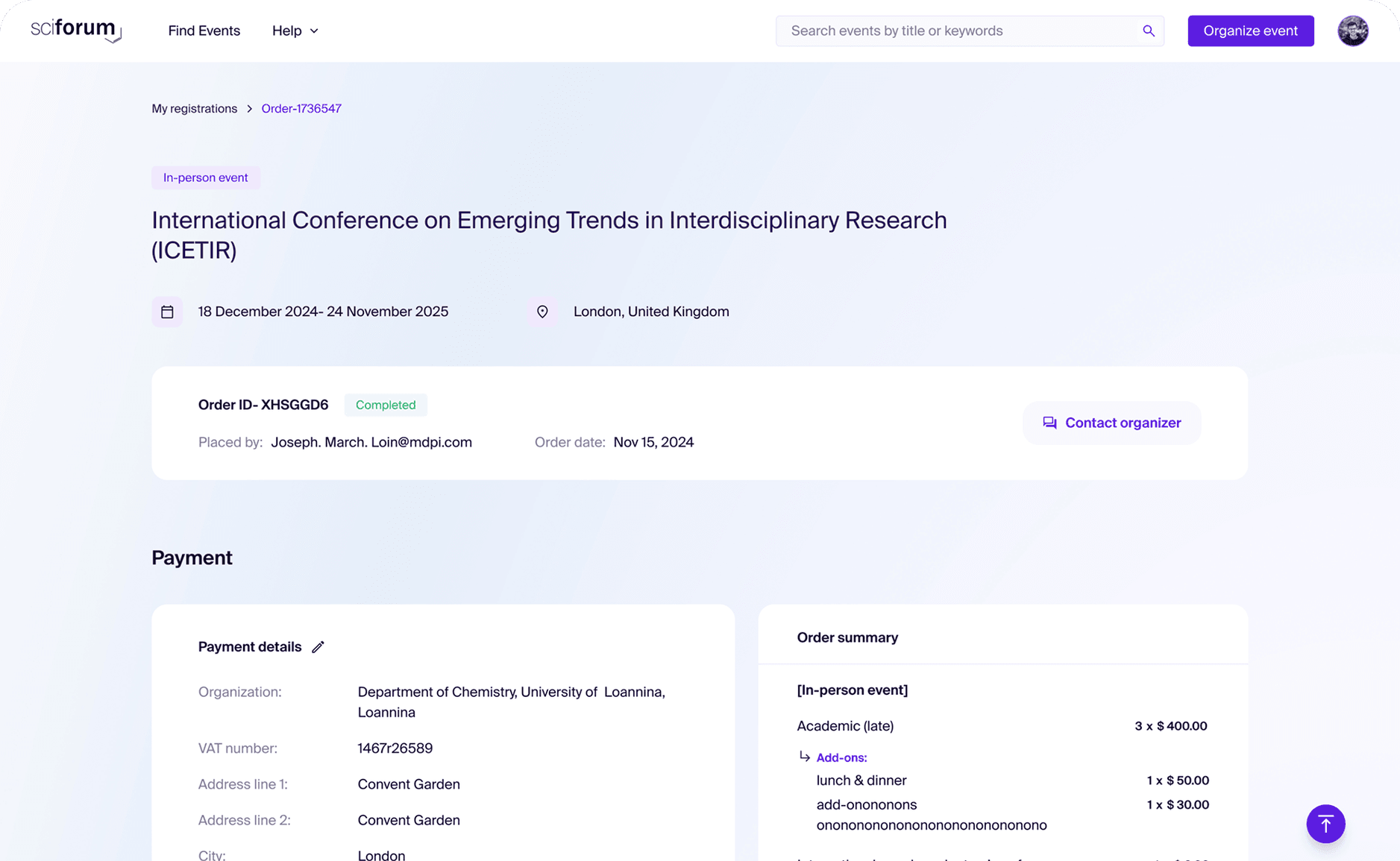Expand the Help dropdown menu

295,31
